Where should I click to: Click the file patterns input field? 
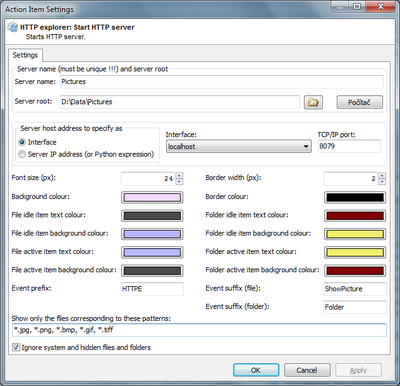click(199, 330)
